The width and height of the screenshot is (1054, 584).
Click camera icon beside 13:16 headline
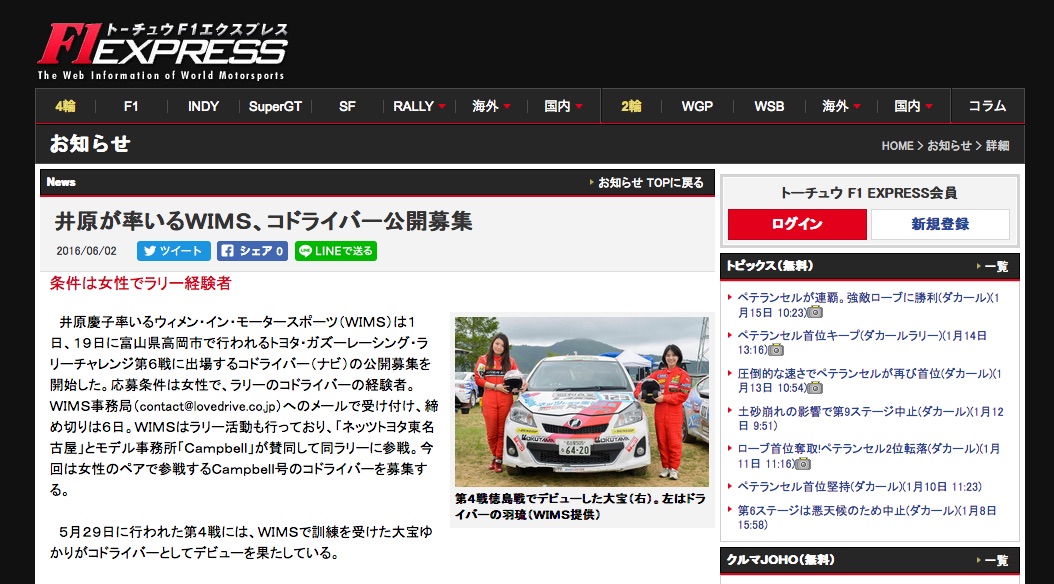(x=776, y=349)
